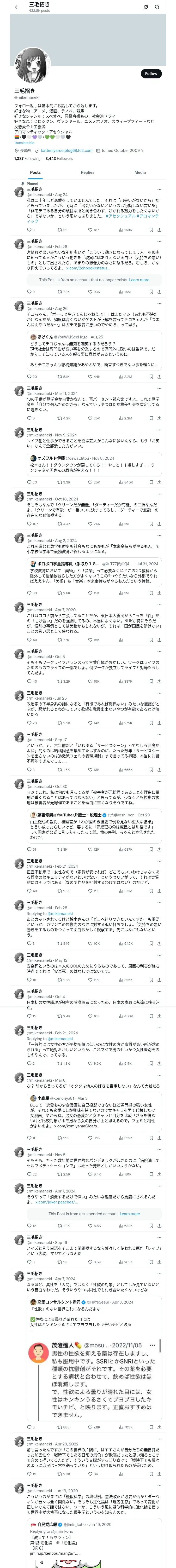
Task: Like the pinned post with 187 likes
Action: coord(90,230)
